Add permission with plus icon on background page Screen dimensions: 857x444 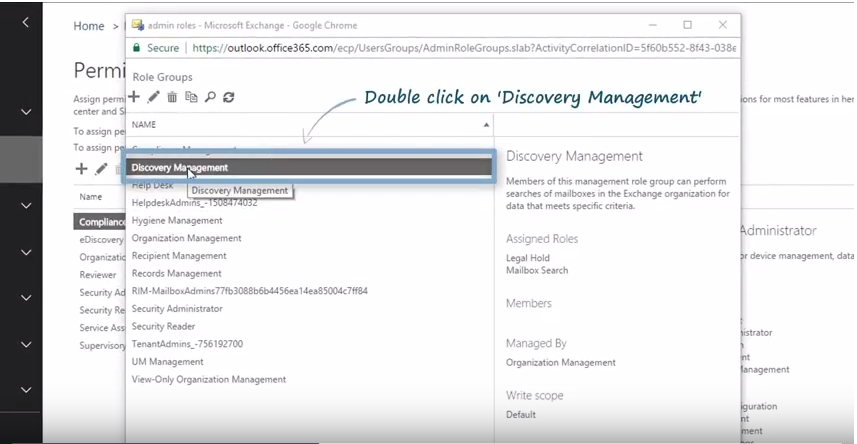(x=81, y=168)
